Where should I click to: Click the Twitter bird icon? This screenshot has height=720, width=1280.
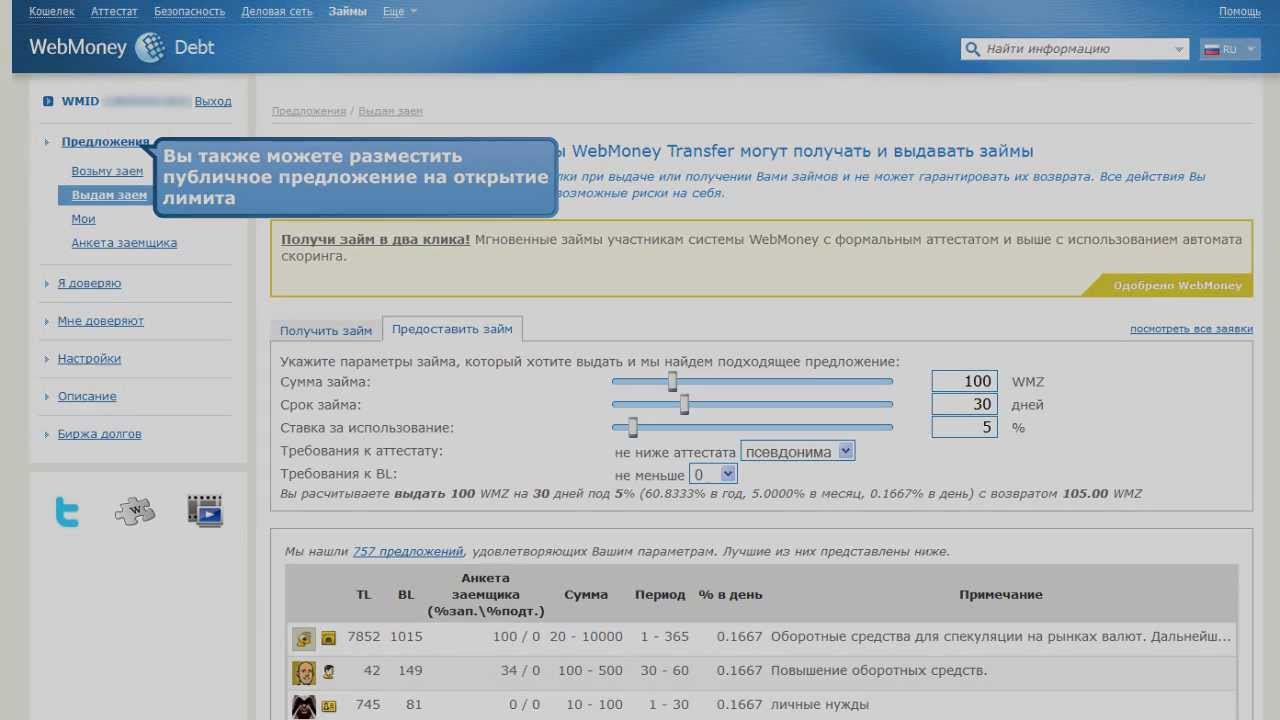pos(67,512)
